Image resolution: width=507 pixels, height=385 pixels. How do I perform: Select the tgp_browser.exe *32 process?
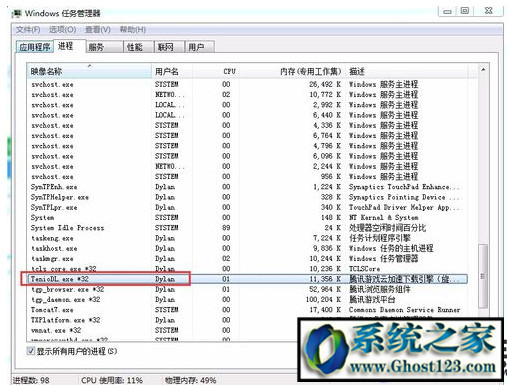(247, 289)
